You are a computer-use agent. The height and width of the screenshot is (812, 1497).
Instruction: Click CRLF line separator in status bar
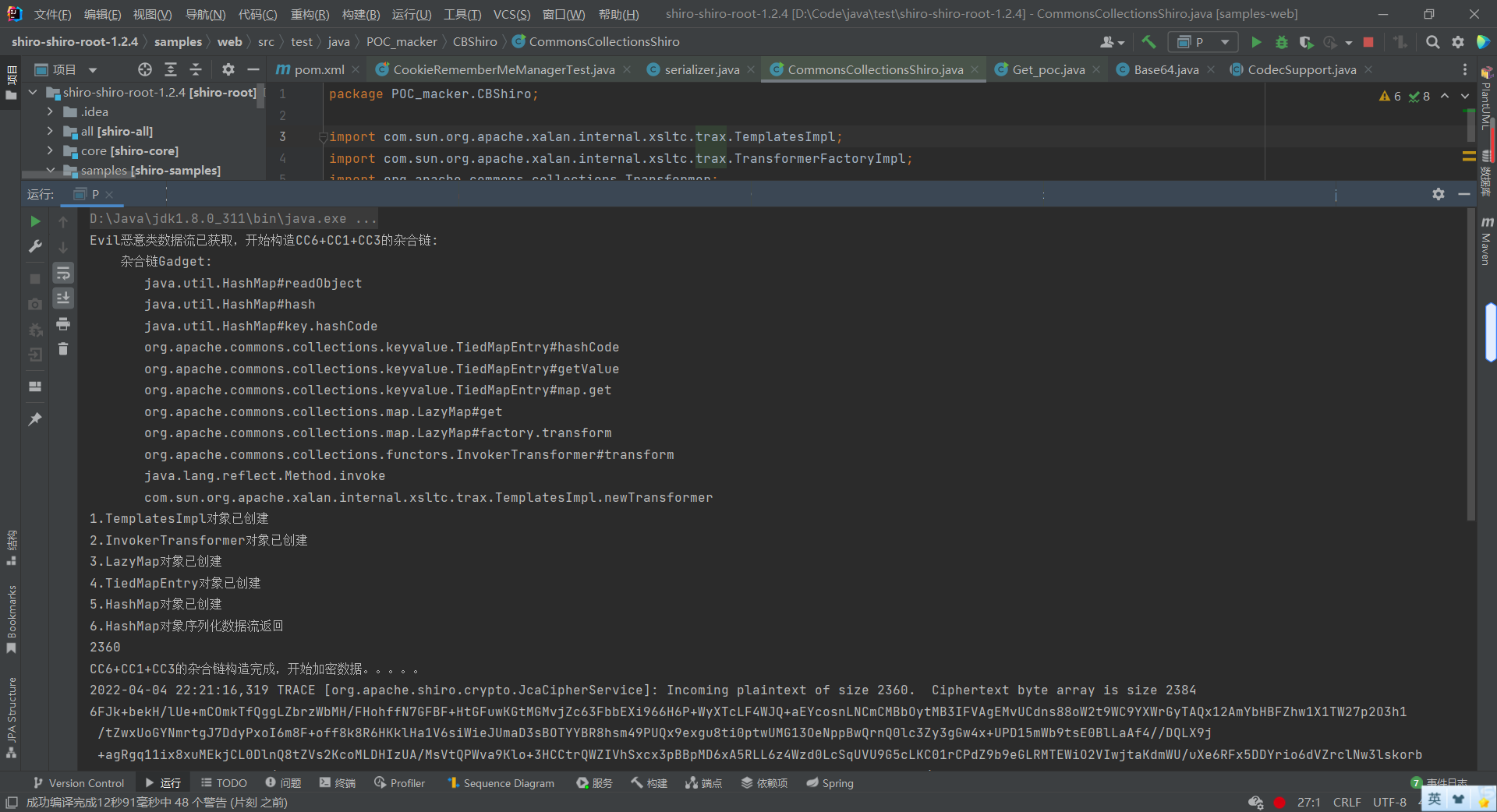click(x=1347, y=803)
